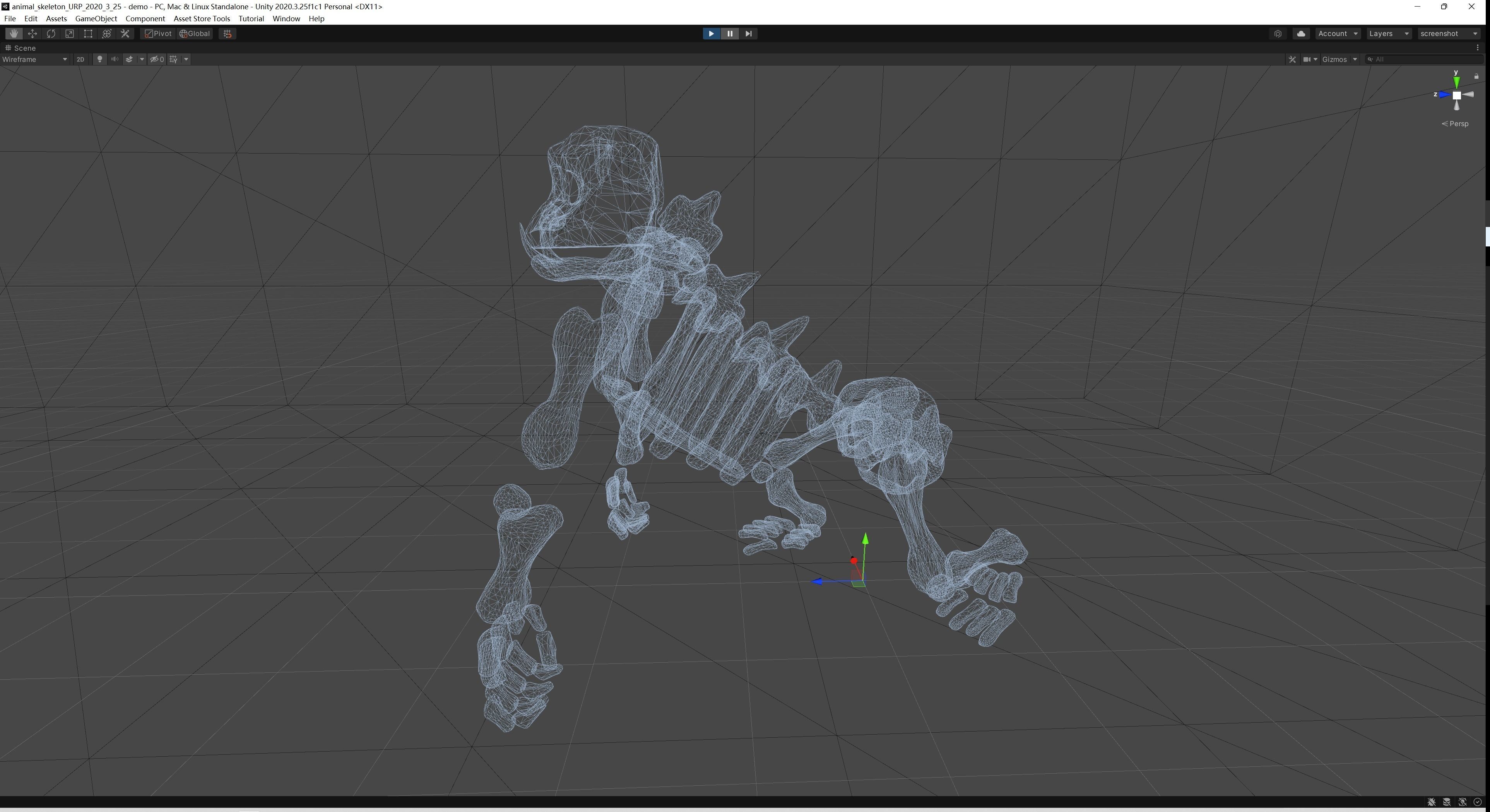Screen dimensions: 1490x812
Task: Open the Edit menu
Action: tap(31, 19)
